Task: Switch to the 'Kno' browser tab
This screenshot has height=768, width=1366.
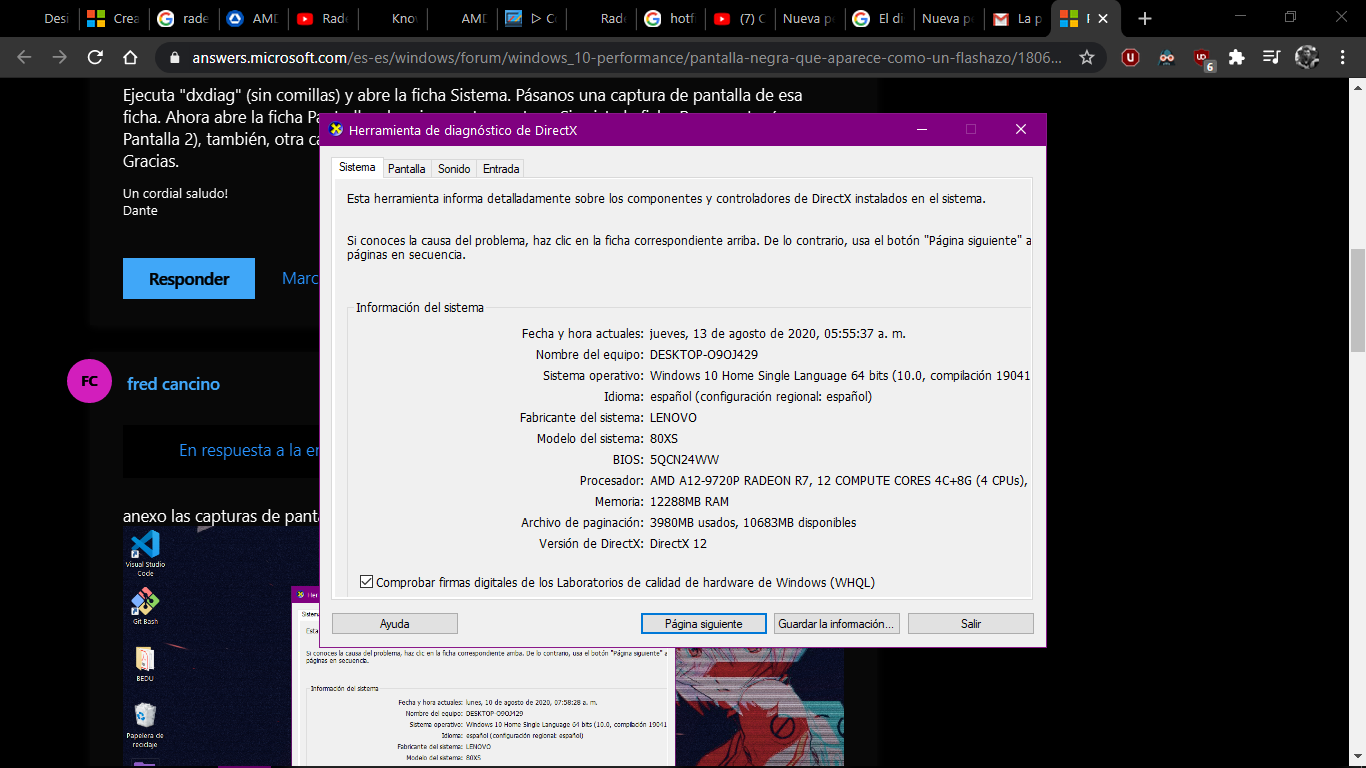Action: click(x=390, y=19)
